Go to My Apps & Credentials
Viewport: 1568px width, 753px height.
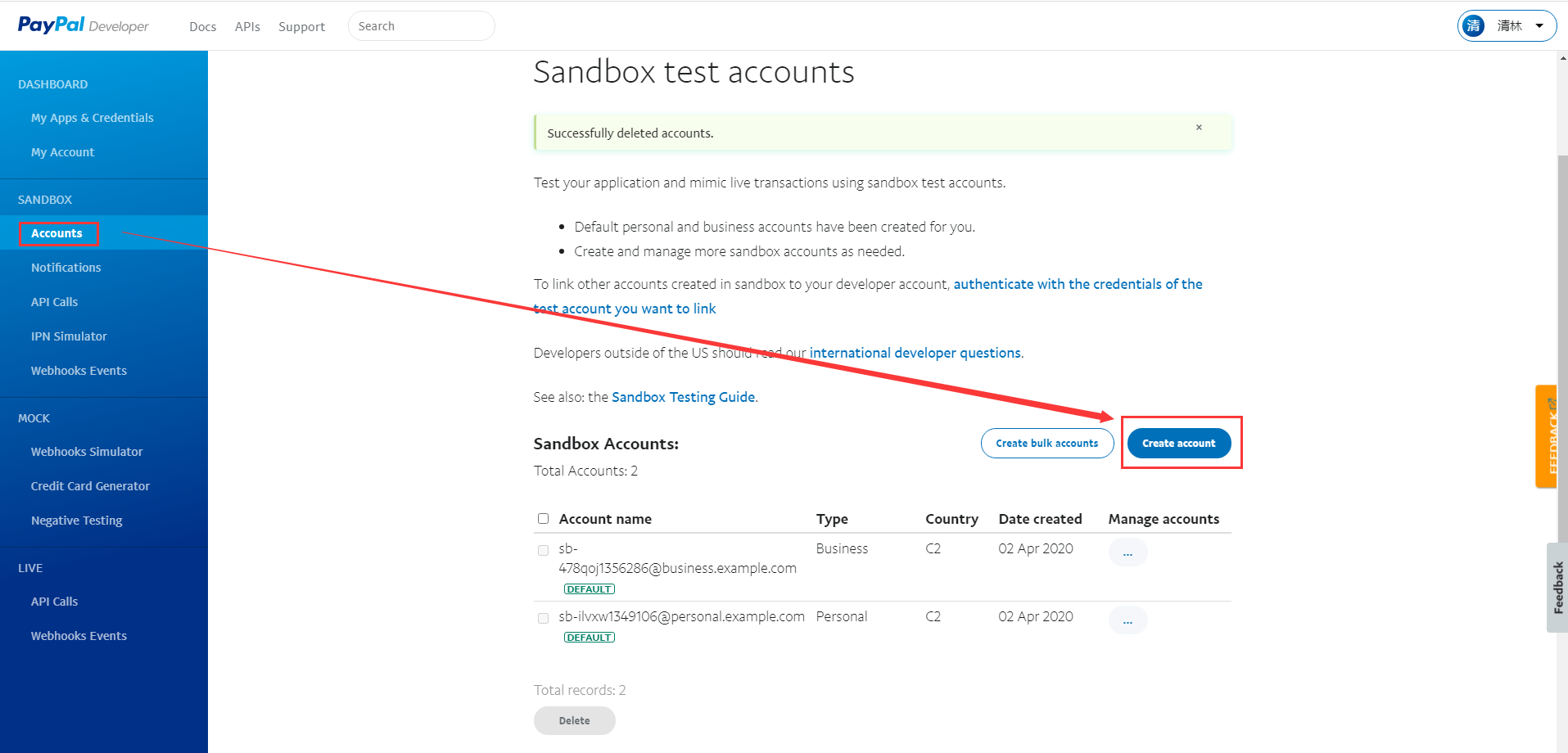coord(93,118)
